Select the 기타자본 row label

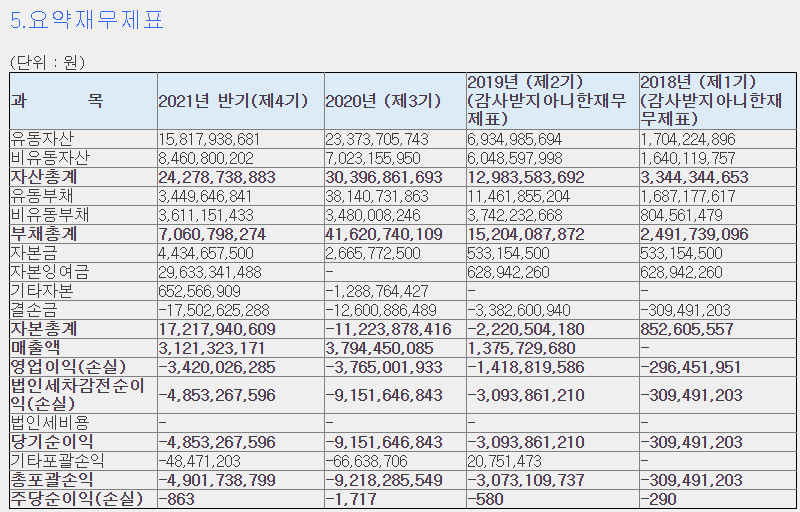coord(42,291)
